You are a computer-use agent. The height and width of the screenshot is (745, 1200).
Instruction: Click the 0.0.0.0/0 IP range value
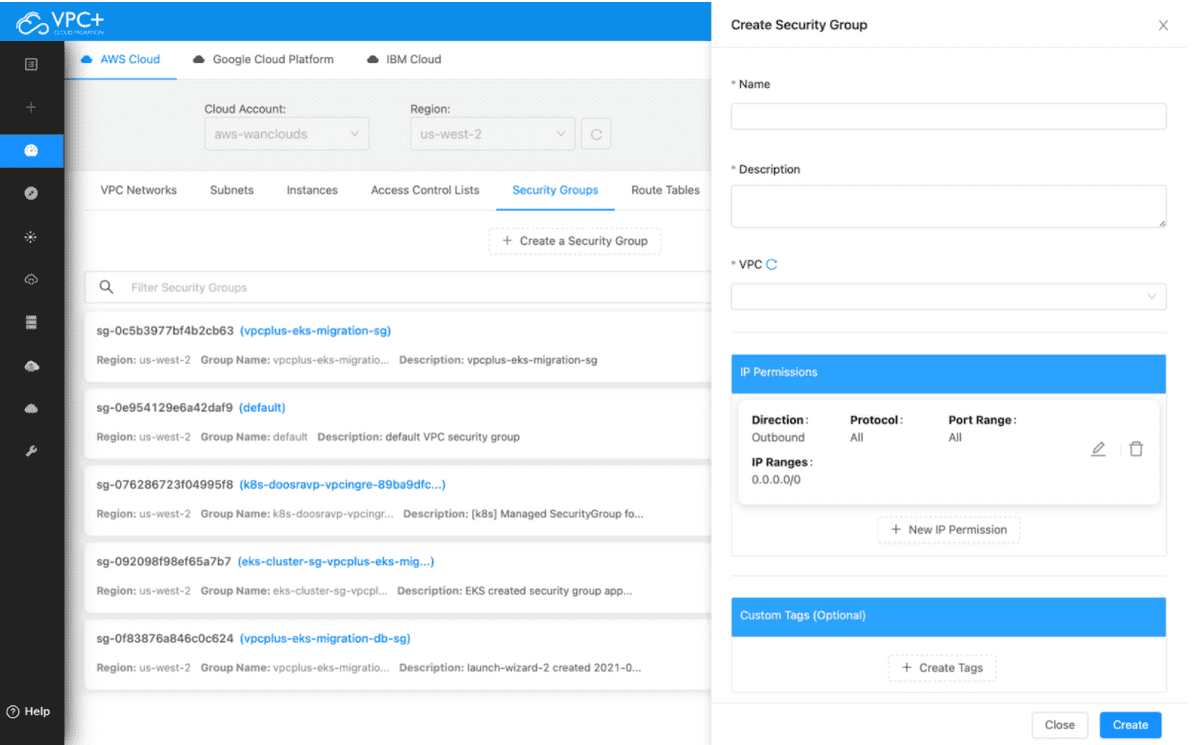776,480
